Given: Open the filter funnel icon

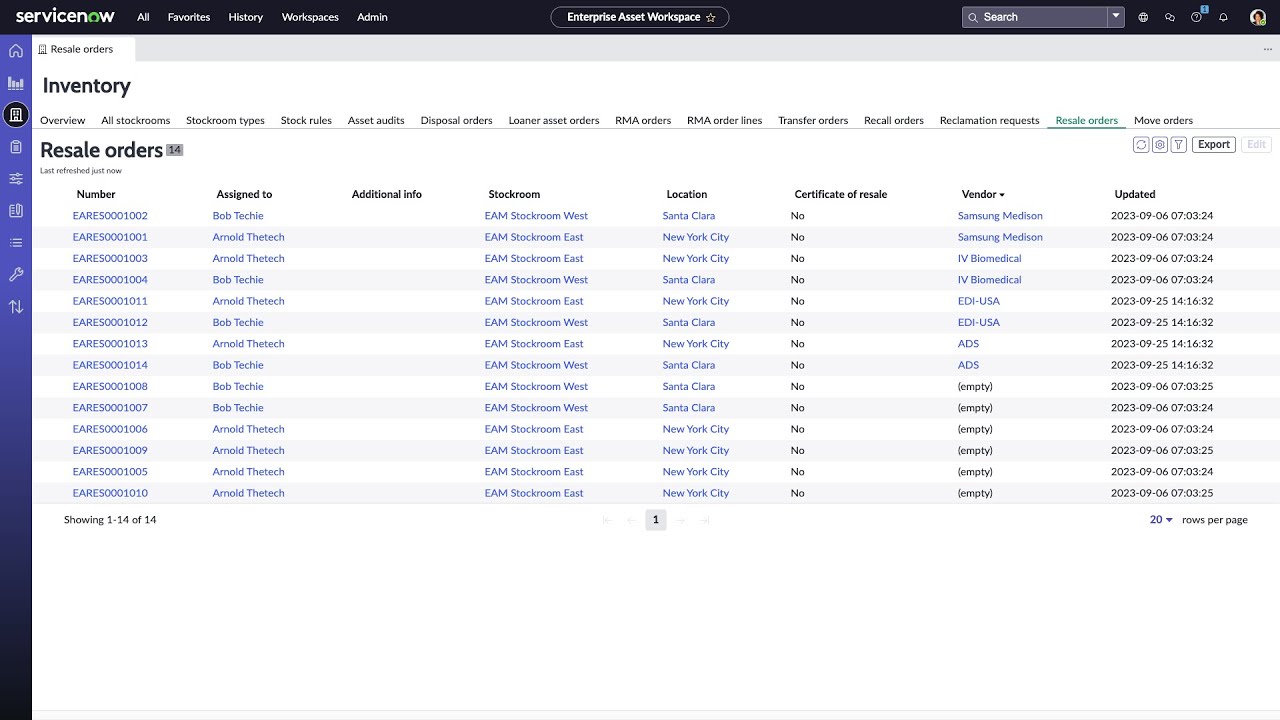Looking at the screenshot, I should (1179, 145).
